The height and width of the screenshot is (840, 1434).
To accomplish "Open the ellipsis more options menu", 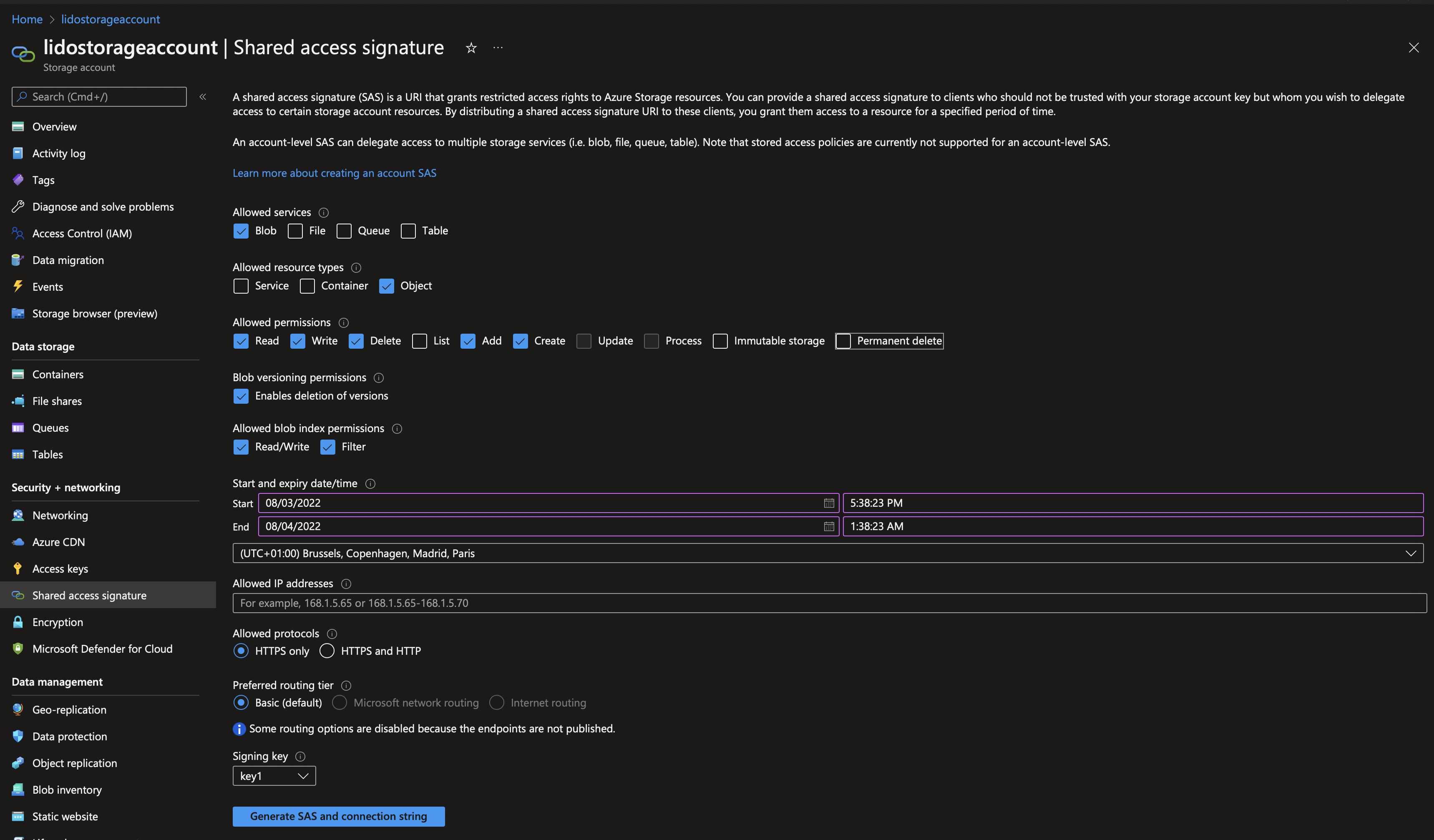I will tap(498, 48).
